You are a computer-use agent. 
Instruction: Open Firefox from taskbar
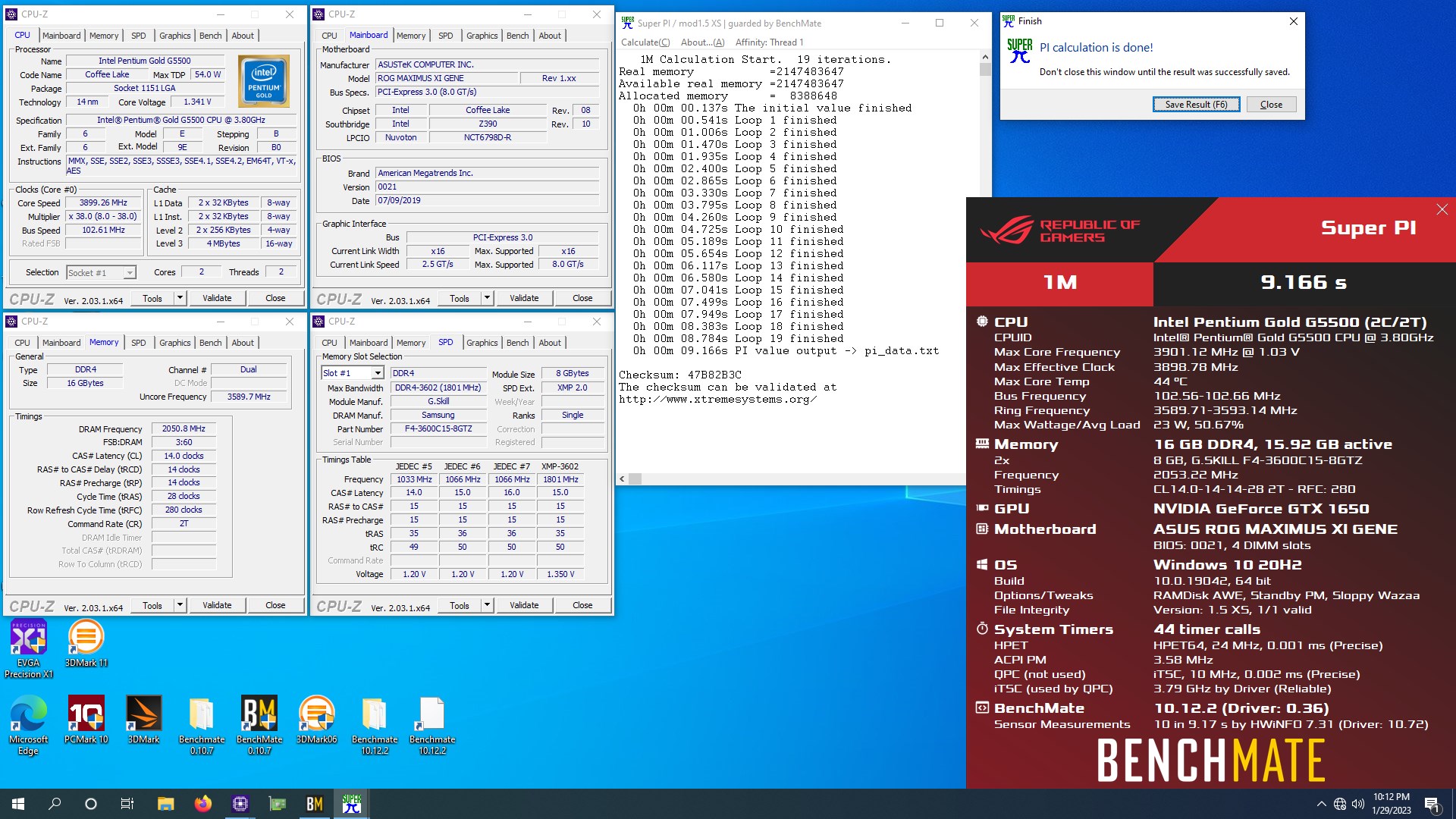tap(202, 804)
